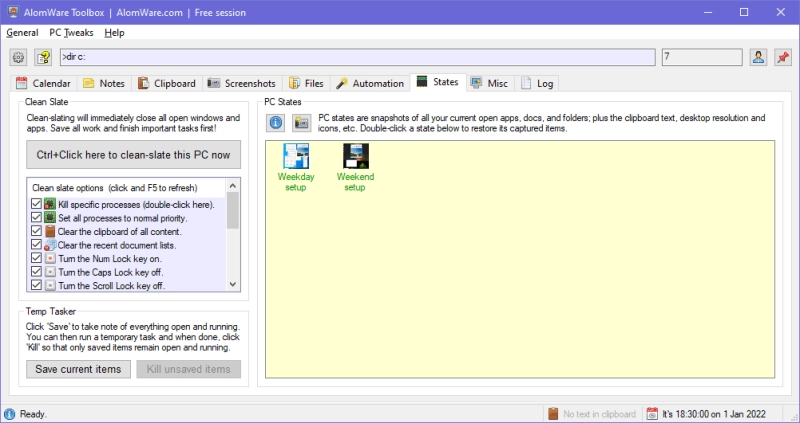Switch to the Calendar tab
This screenshot has width=800, height=423.
(x=43, y=83)
